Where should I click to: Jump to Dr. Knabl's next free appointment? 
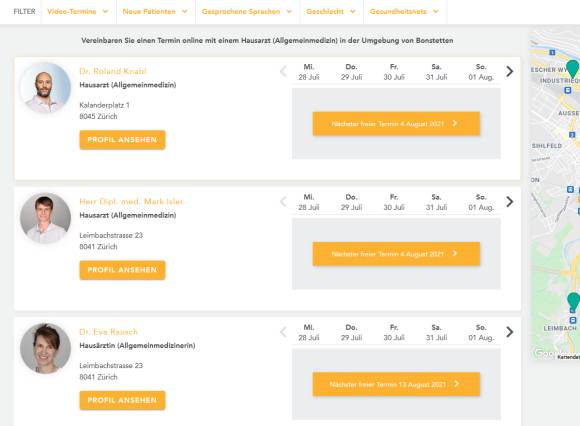tap(396, 124)
